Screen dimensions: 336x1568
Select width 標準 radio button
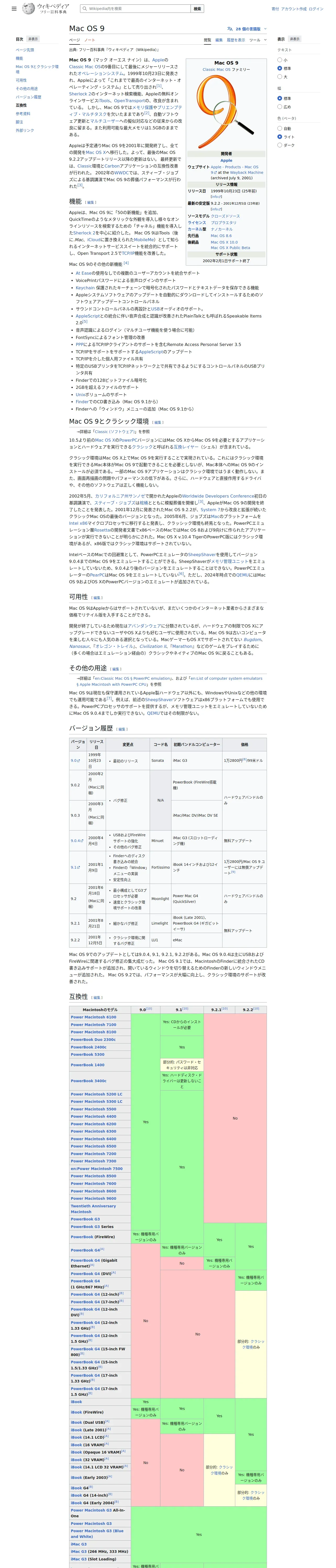coord(280,98)
